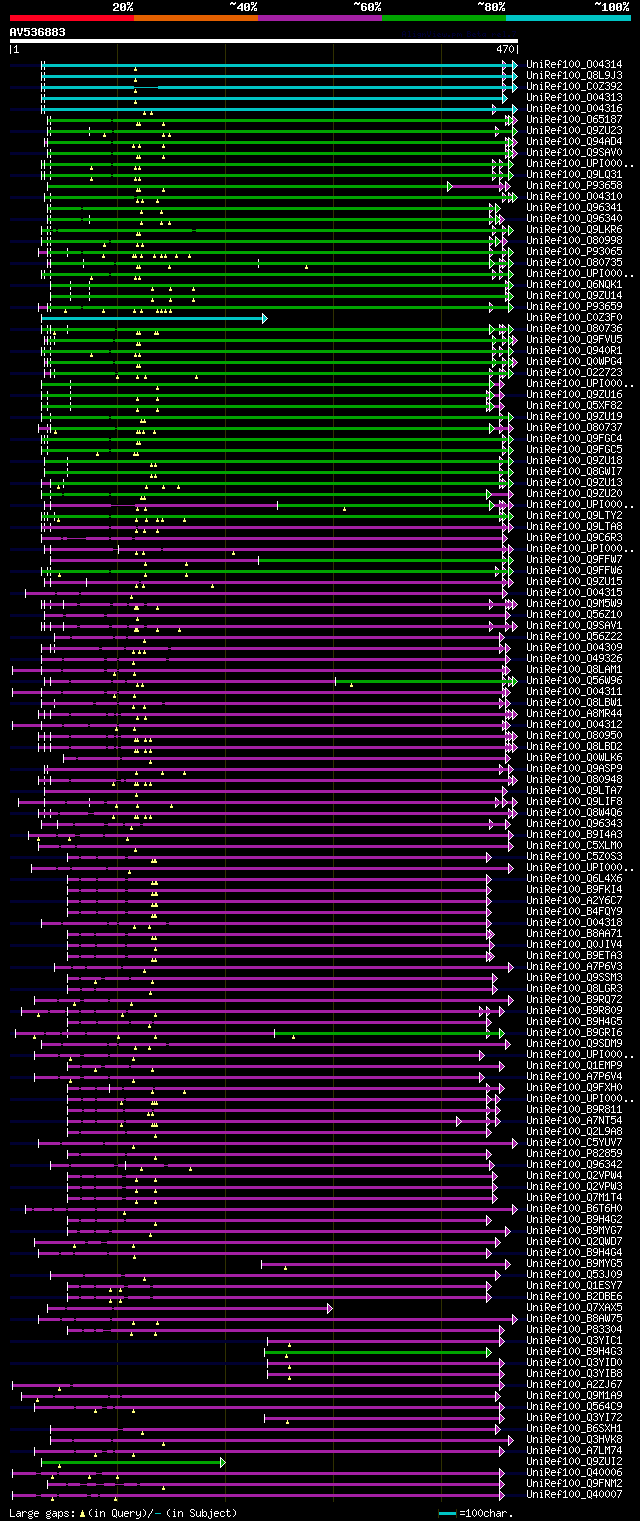The height and width of the screenshot is (1521, 640).
Task: Click the purple alignment bar for Q7XAX5
Action: point(190,1308)
